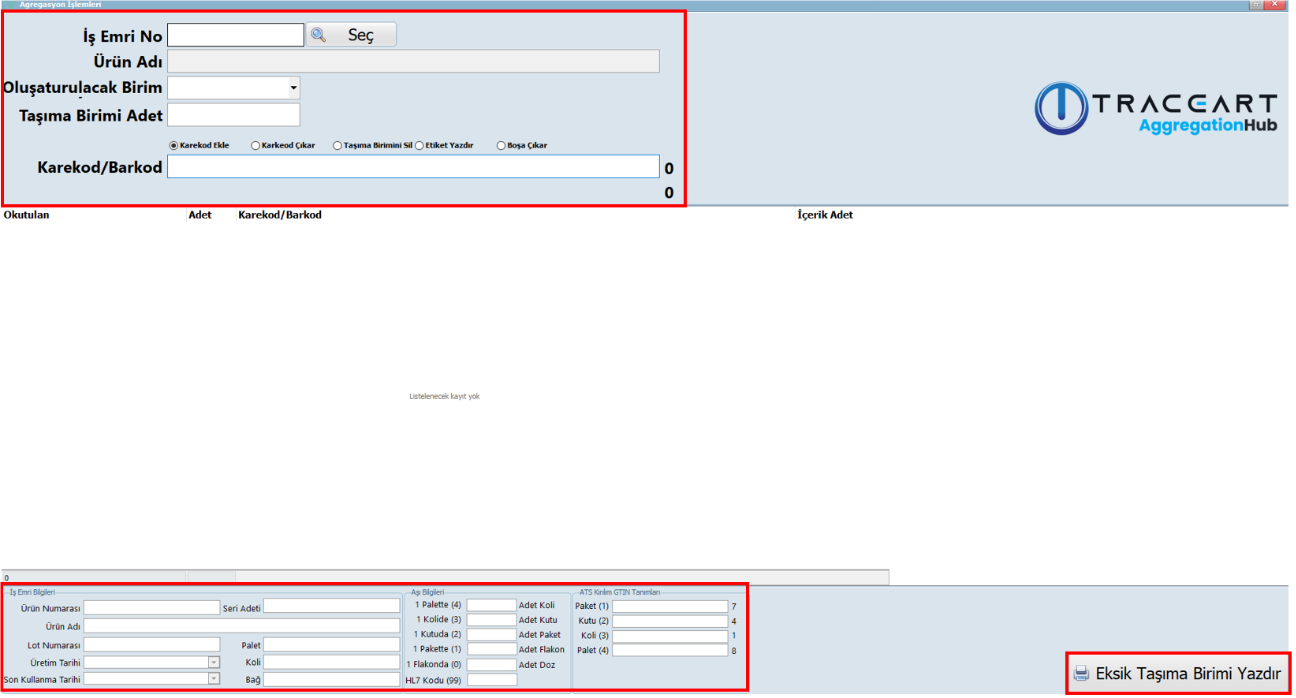Click the printer icon beside Eksik Taşıma Birimi Yazdır
1296x698 pixels.
pyautogui.click(x=1081, y=673)
